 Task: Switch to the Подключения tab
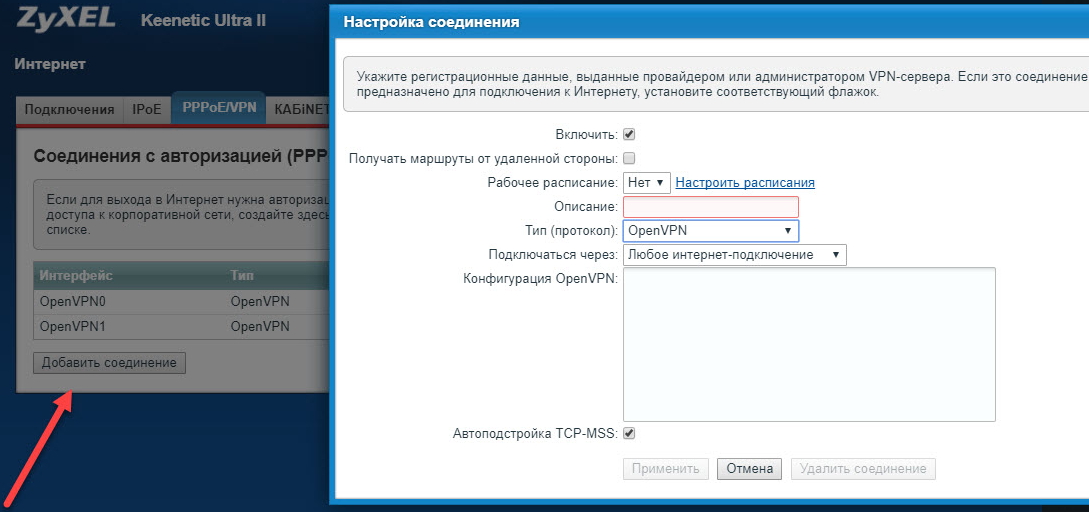click(x=70, y=110)
